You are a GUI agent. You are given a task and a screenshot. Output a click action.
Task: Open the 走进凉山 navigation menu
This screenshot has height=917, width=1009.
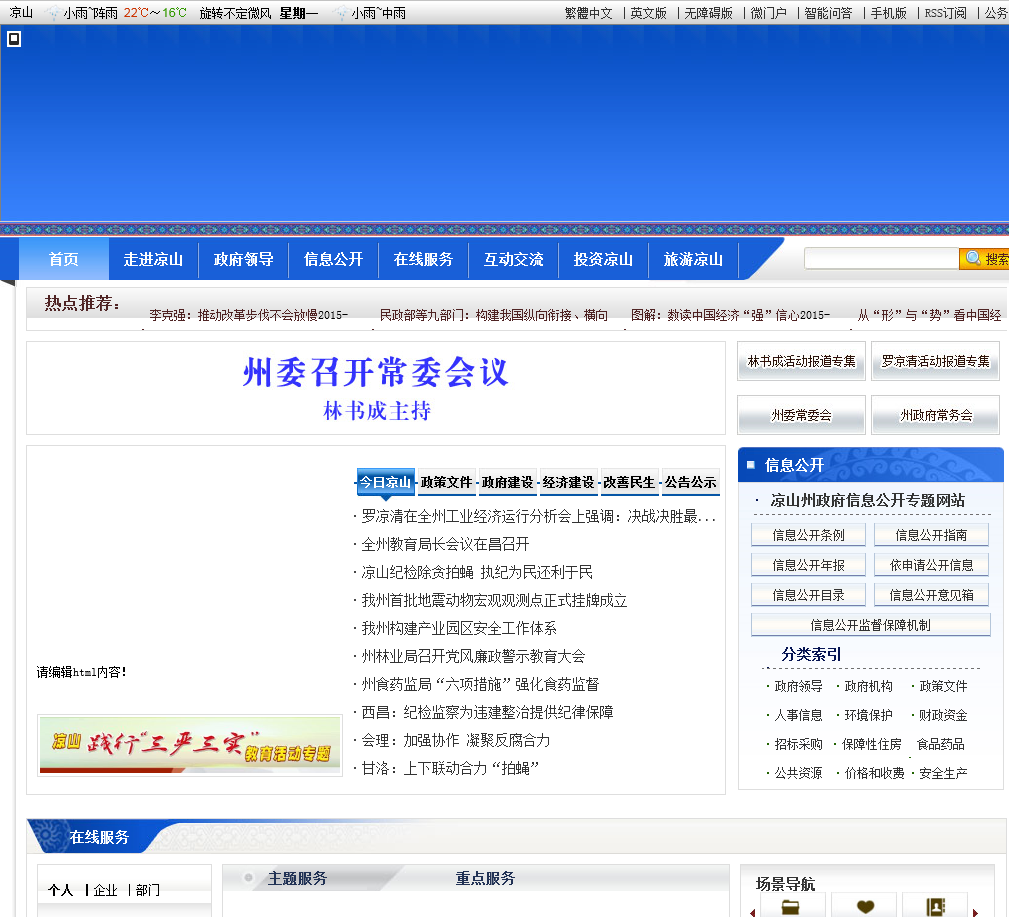pyautogui.click(x=153, y=259)
